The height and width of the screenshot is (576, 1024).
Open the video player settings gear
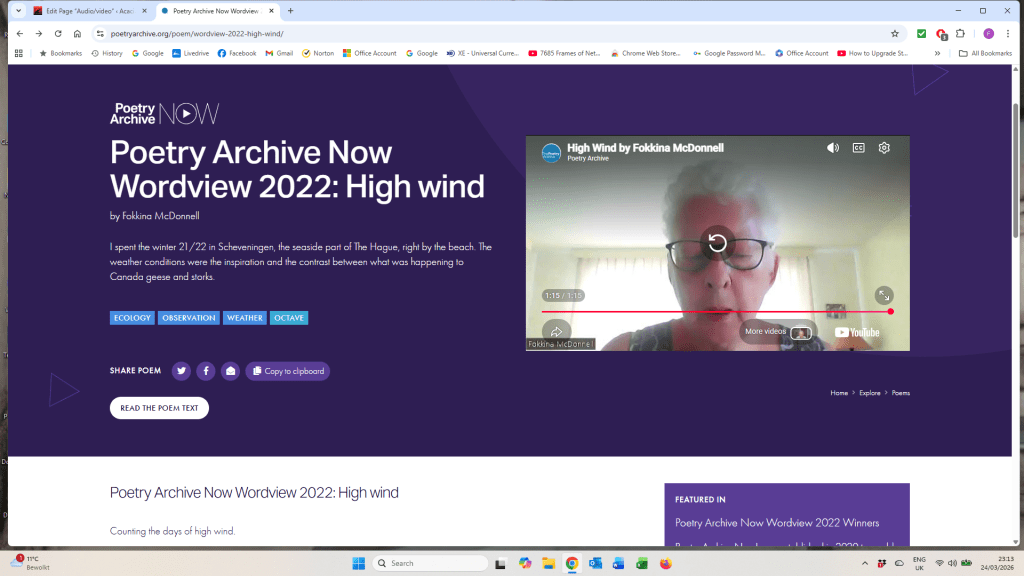click(x=884, y=148)
